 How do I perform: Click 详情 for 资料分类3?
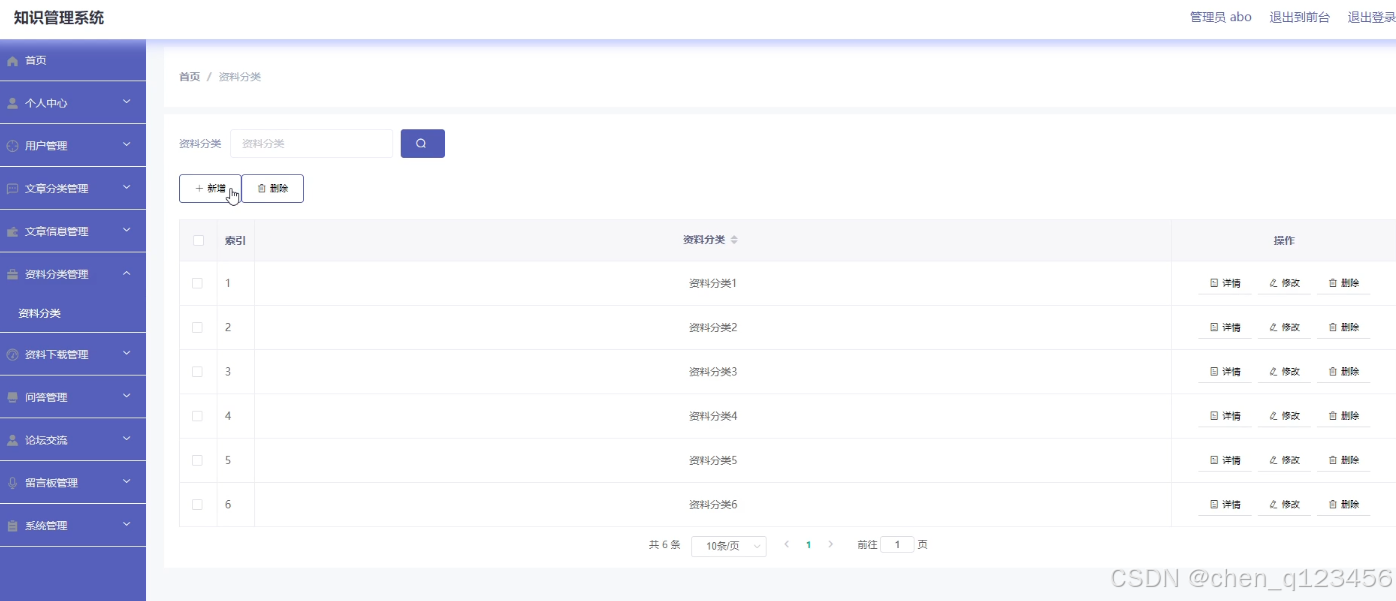[x=1225, y=372]
